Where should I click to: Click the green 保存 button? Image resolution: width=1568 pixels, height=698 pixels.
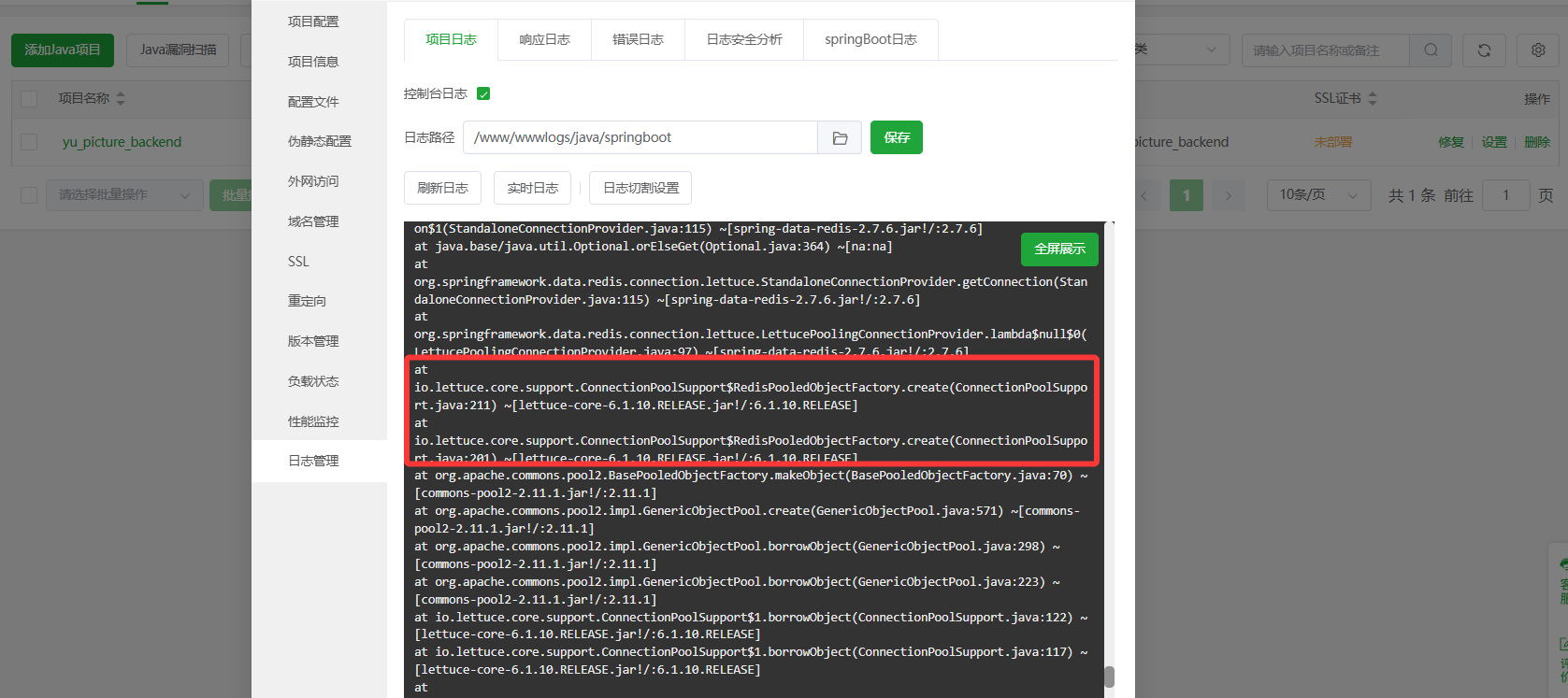pos(896,138)
